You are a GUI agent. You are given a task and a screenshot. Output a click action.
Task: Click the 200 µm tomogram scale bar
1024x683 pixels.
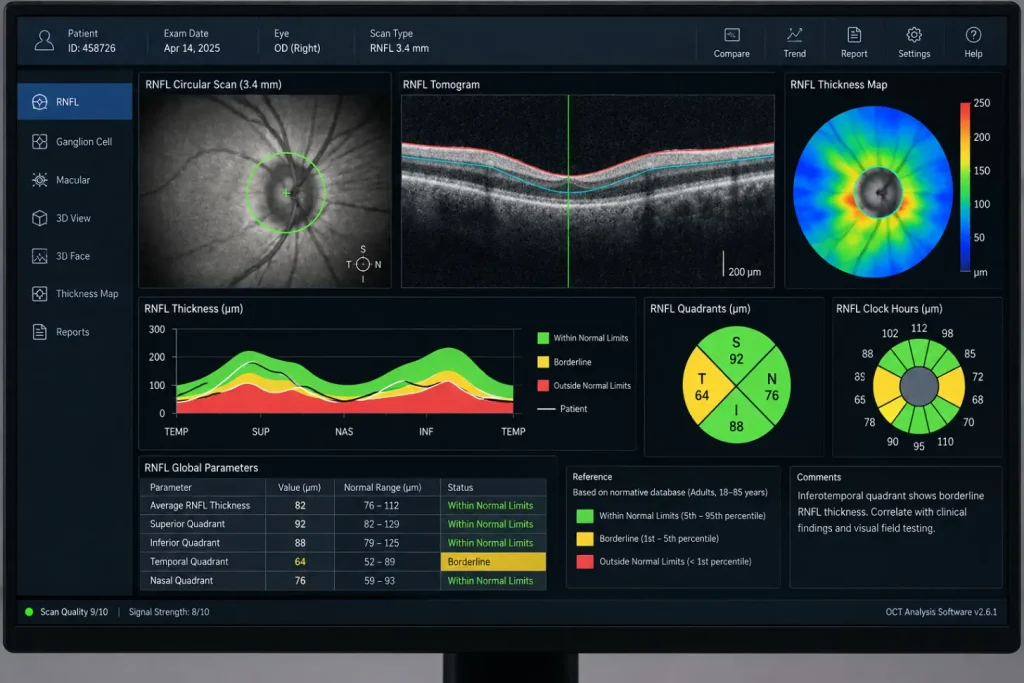[741, 264]
